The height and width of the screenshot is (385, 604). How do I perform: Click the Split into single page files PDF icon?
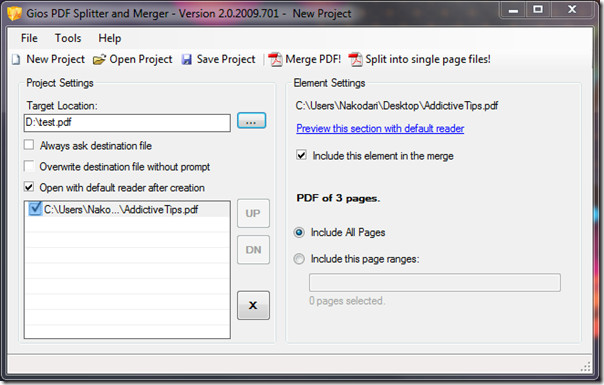click(x=355, y=60)
